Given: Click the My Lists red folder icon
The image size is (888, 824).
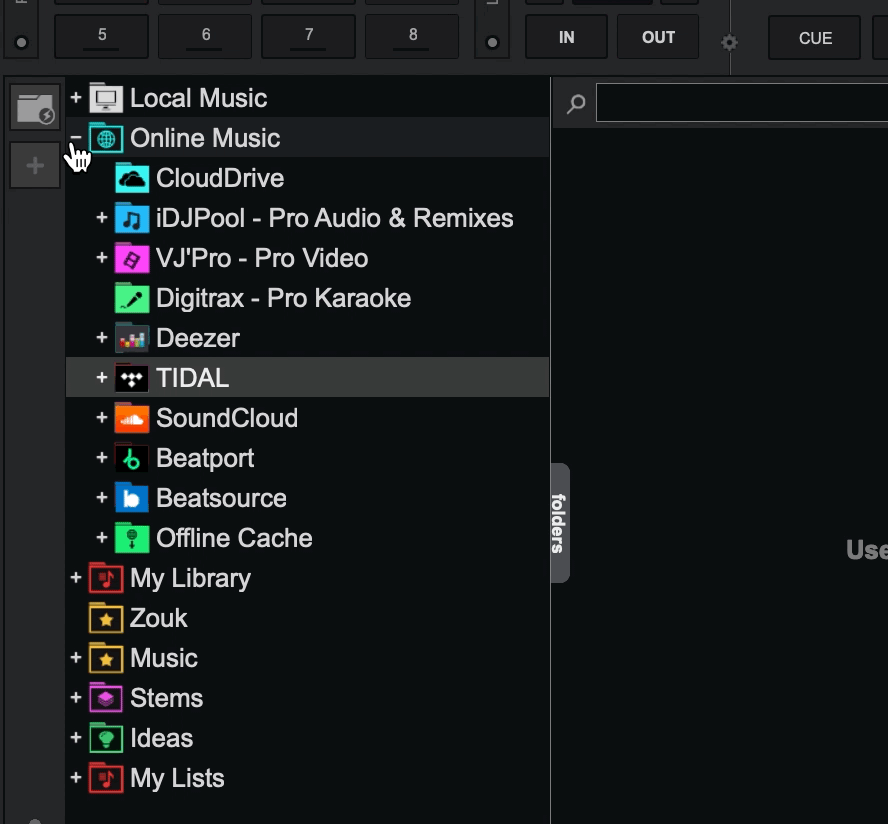Looking at the screenshot, I should point(106,779).
